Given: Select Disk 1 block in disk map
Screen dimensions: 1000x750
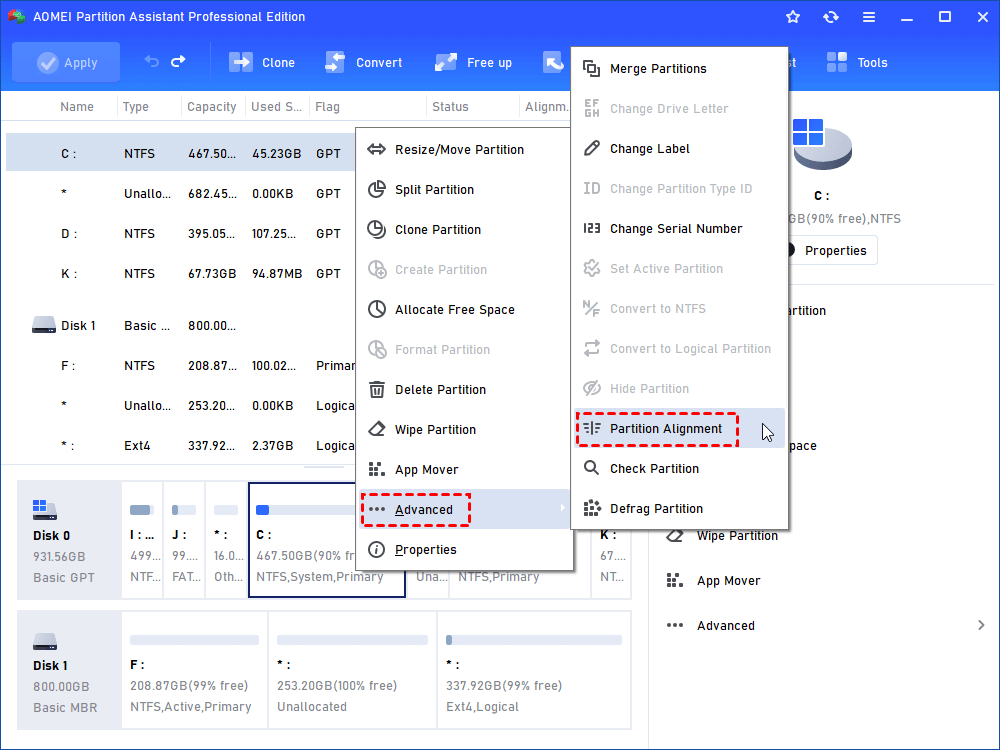Looking at the screenshot, I should click(x=69, y=670).
